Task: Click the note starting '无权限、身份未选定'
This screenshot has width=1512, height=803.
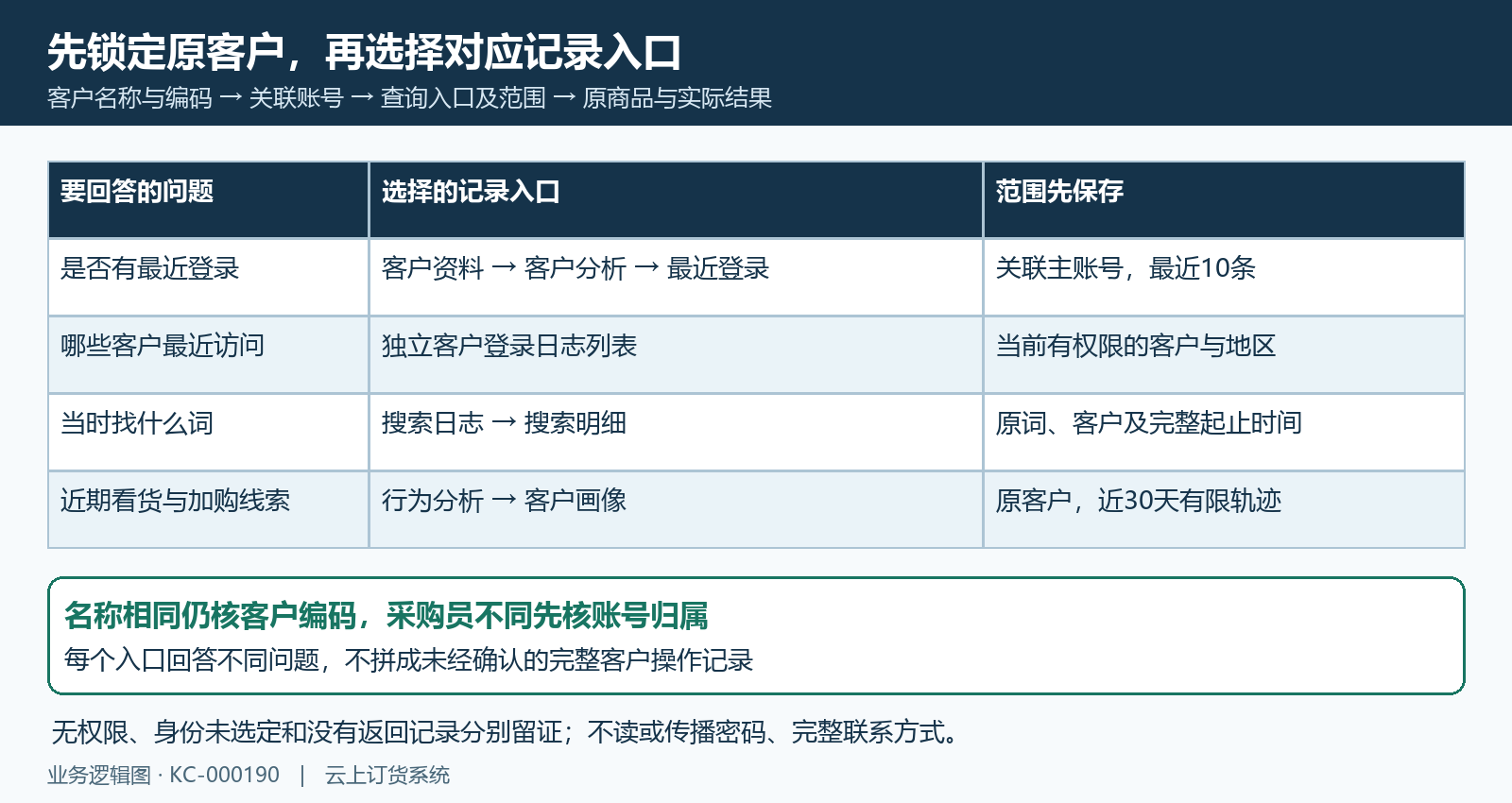Action: (506, 732)
